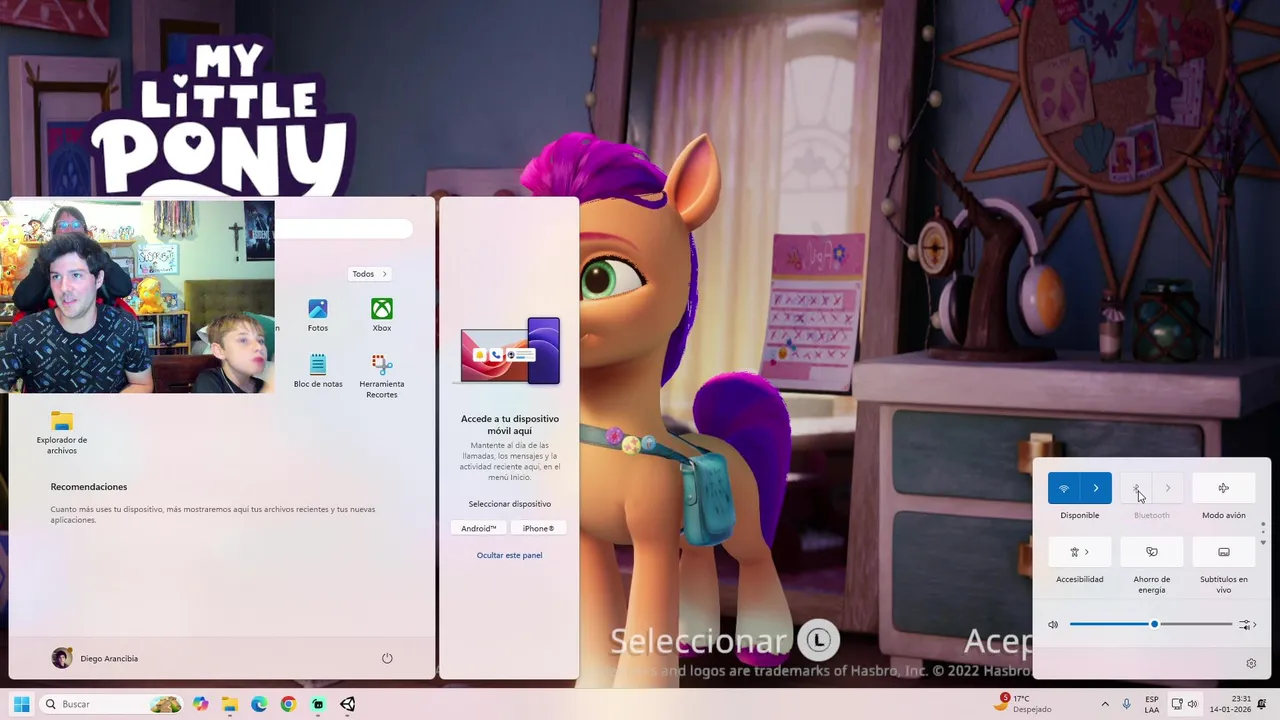Launch Copilot from the taskbar
This screenshot has width=1280, height=720.
click(x=201, y=704)
